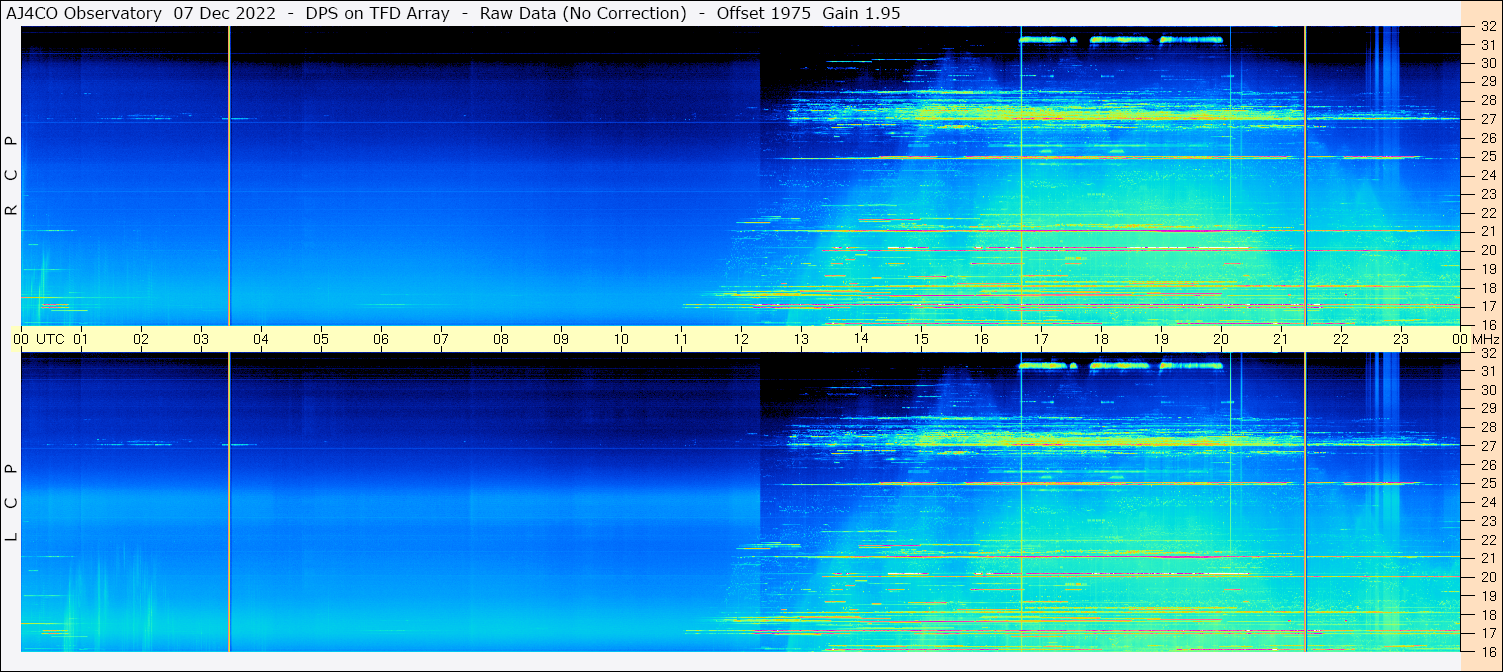Viewport: 1503px width, 672px height.
Task: Click hour '12' on the time axis
Action: click(x=741, y=339)
